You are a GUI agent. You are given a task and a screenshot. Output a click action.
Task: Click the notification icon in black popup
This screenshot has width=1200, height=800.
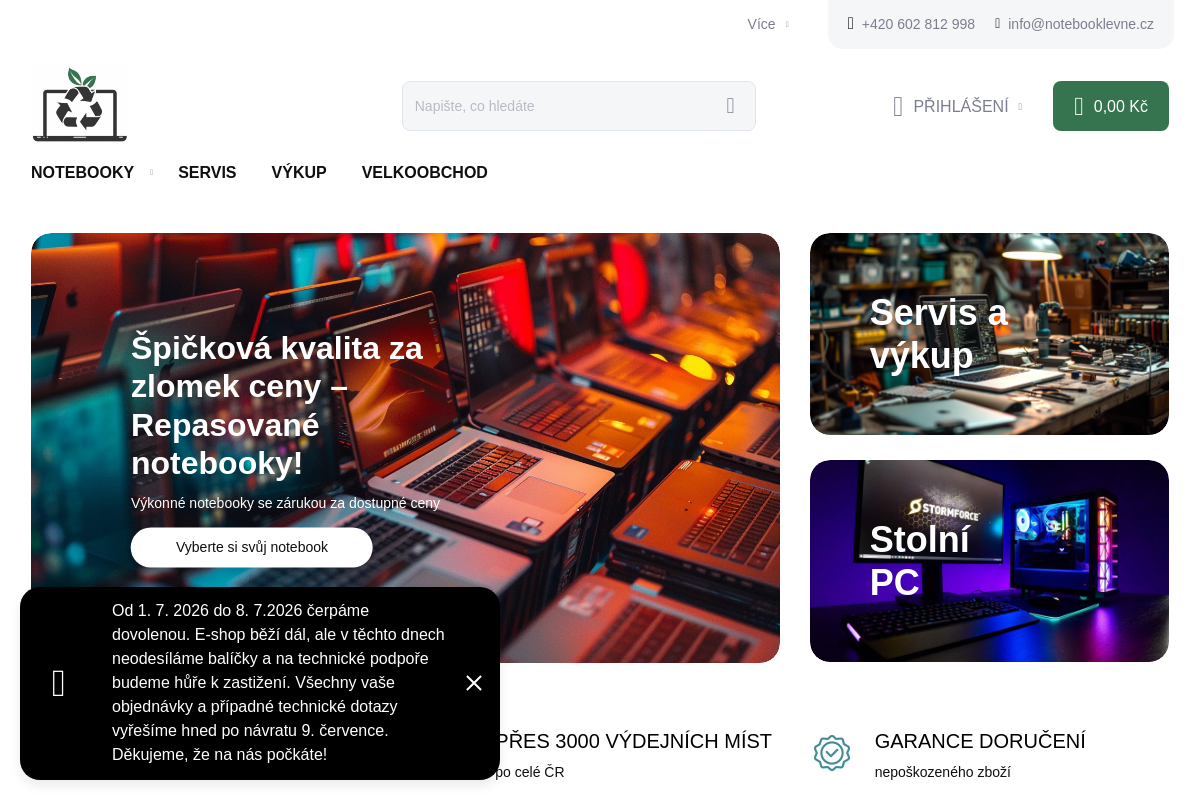(x=59, y=683)
